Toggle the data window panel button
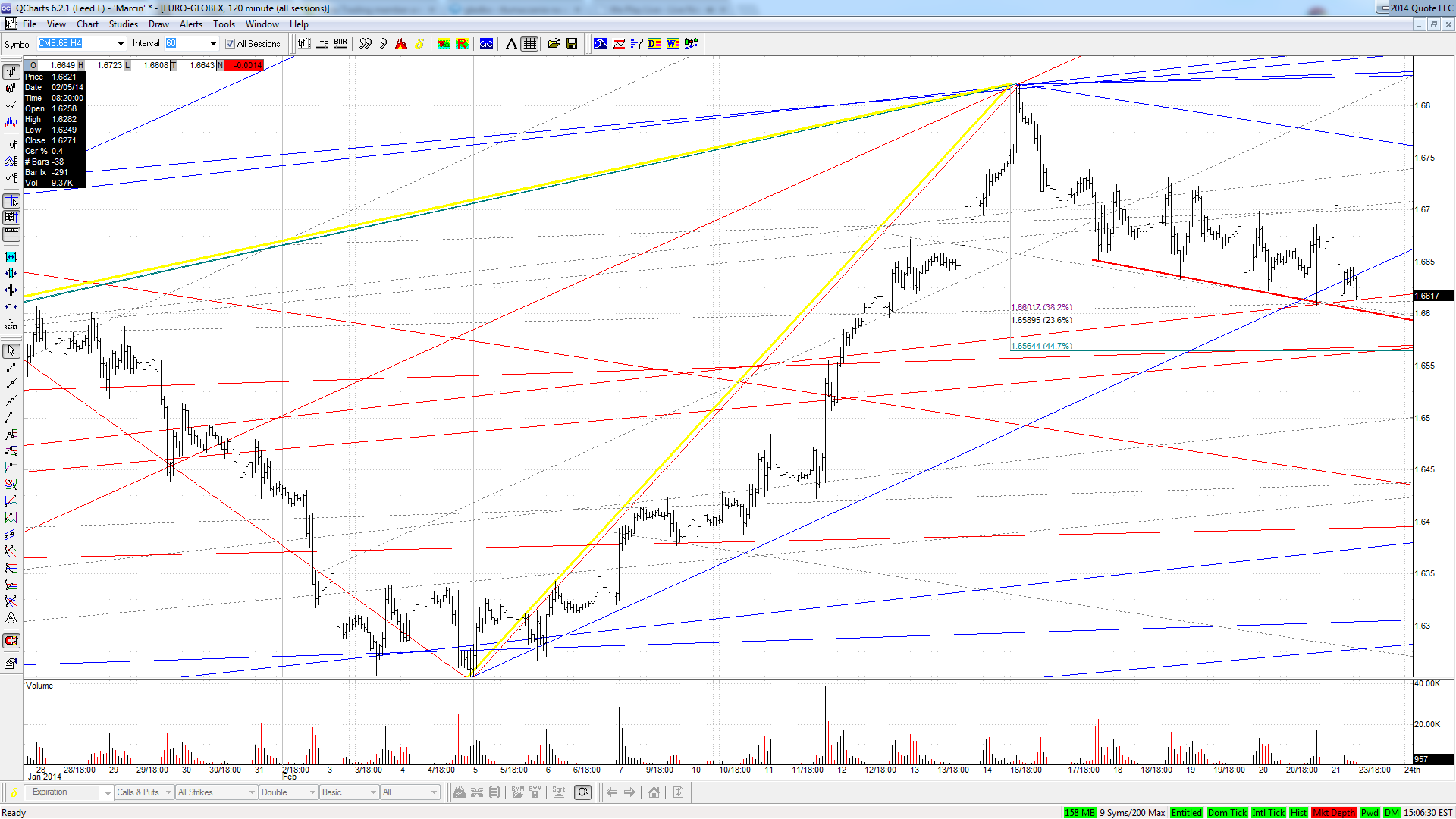 11,218
